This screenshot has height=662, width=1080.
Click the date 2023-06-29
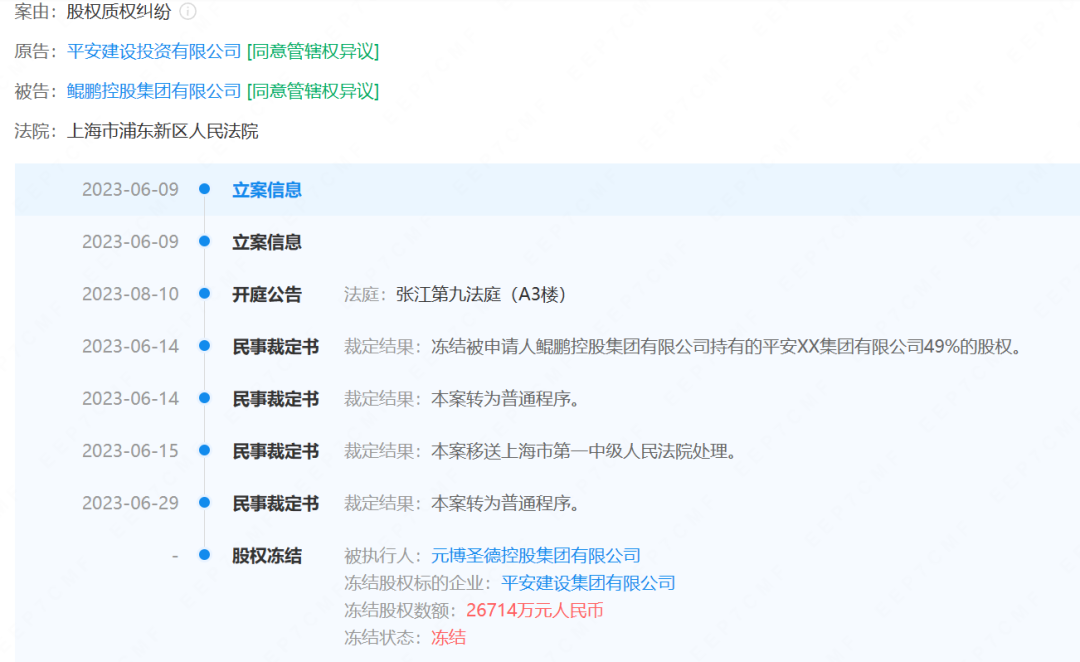pyautogui.click(x=130, y=503)
